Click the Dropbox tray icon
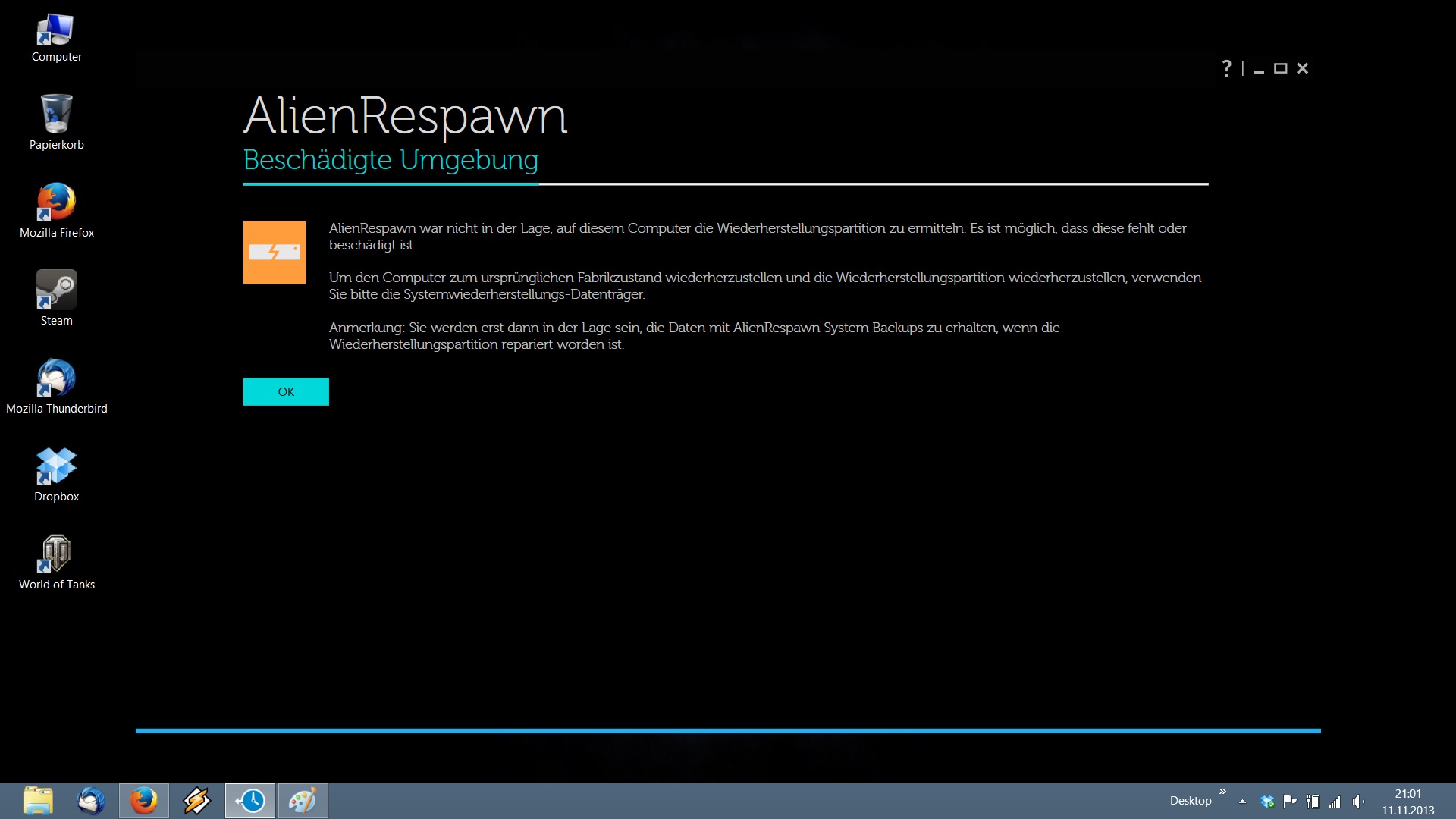 (1267, 801)
